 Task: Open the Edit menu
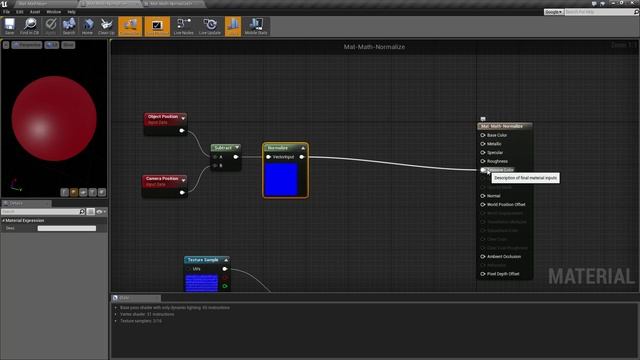point(20,12)
